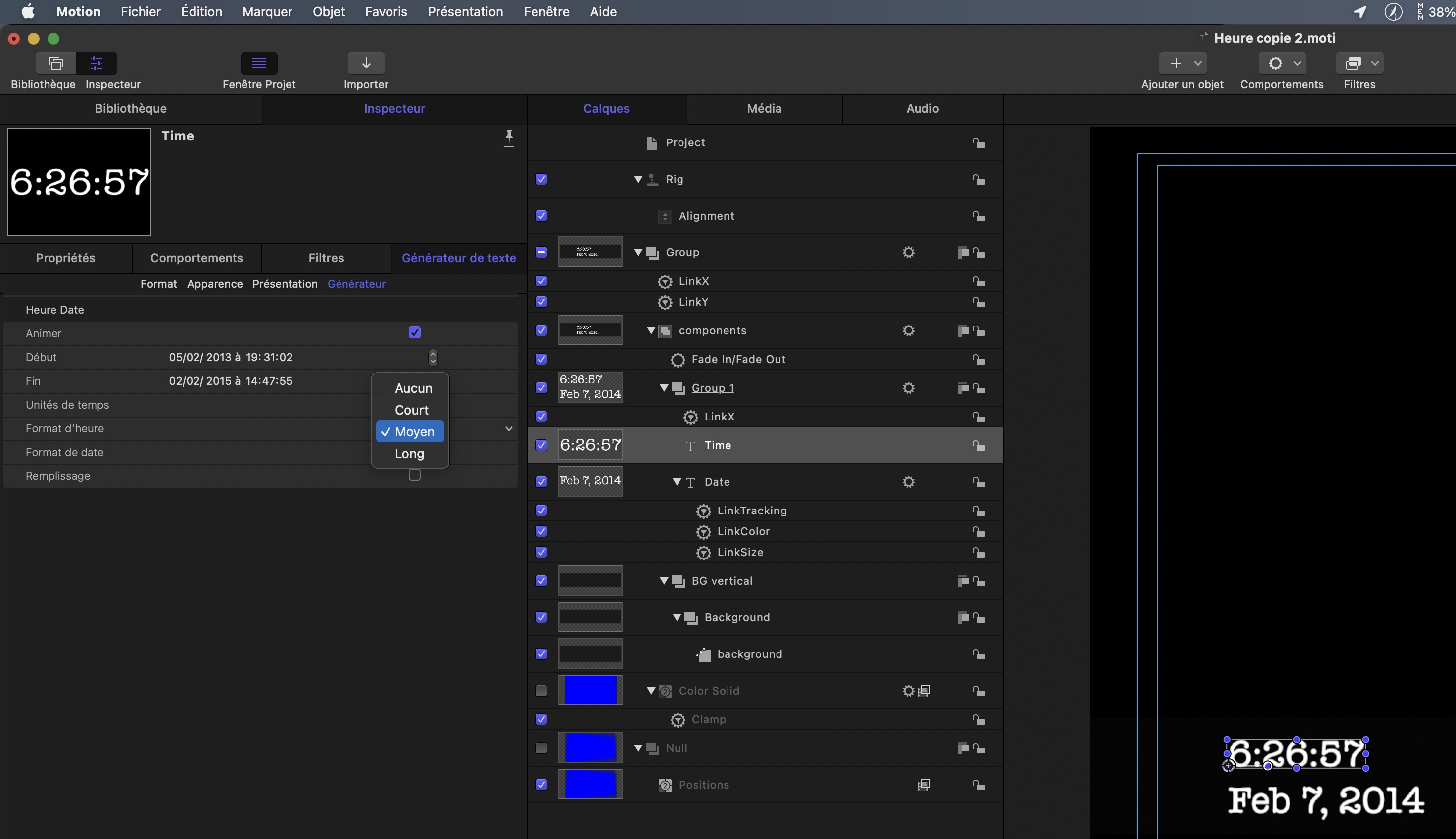
Task: Open the Ajouter un objet dropdown
Action: click(1182, 63)
